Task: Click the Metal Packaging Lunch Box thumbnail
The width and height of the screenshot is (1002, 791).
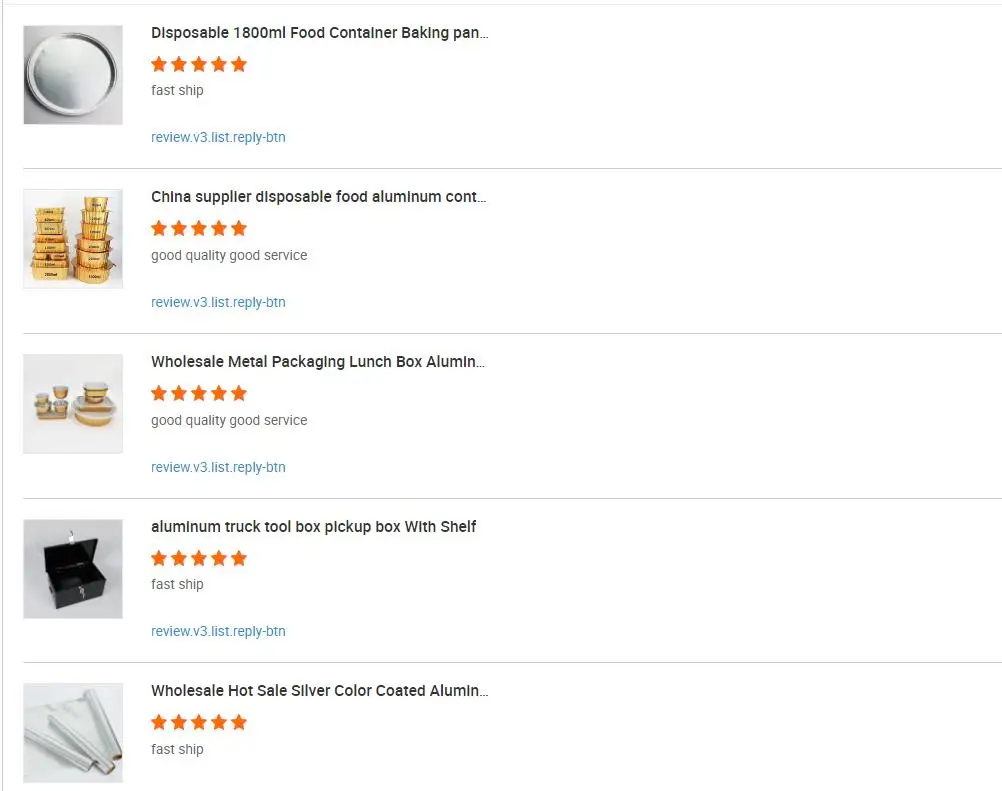Action: coord(73,403)
